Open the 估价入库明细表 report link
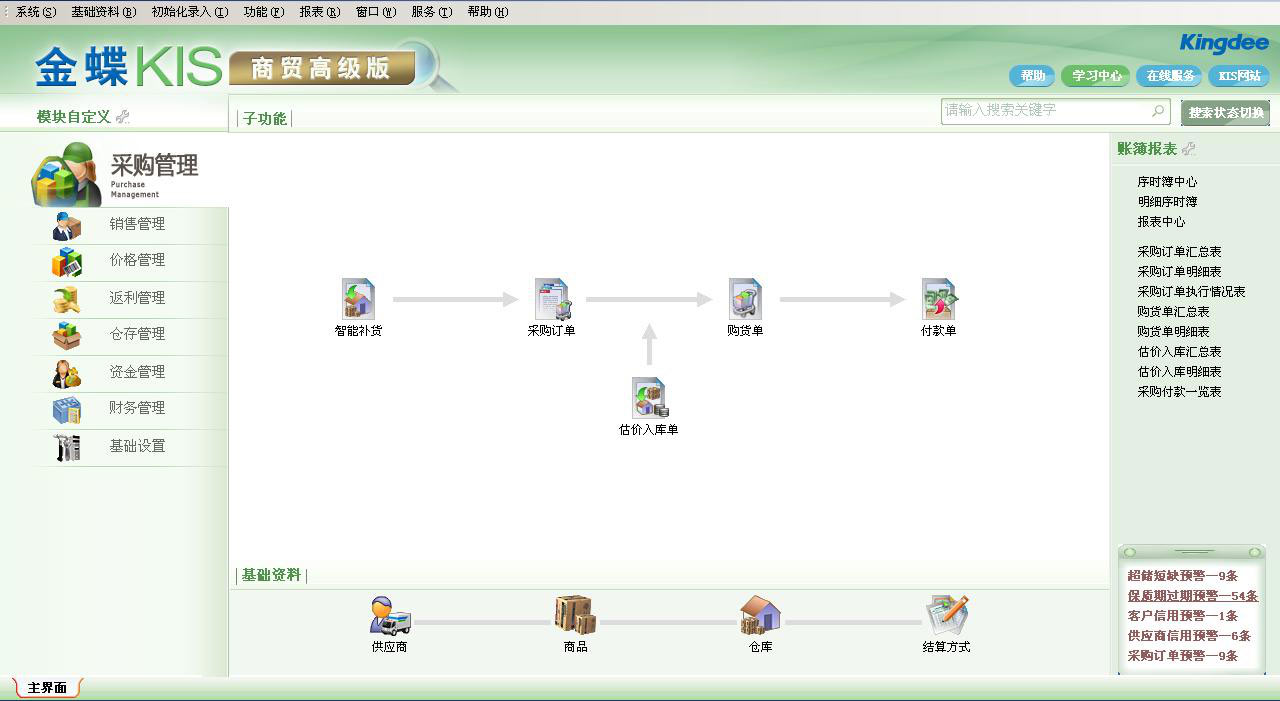The image size is (1280, 701). (1179, 372)
